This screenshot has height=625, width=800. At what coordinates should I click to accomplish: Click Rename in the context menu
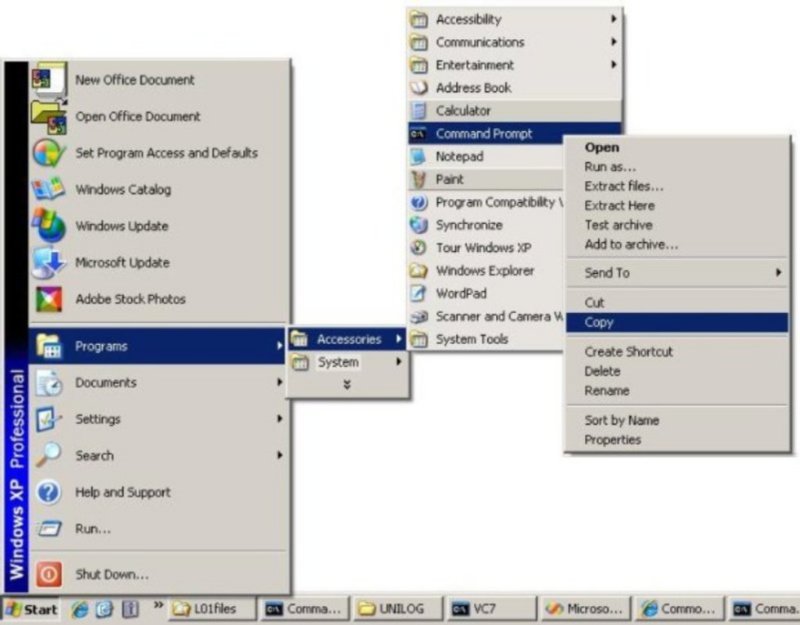tap(677, 390)
